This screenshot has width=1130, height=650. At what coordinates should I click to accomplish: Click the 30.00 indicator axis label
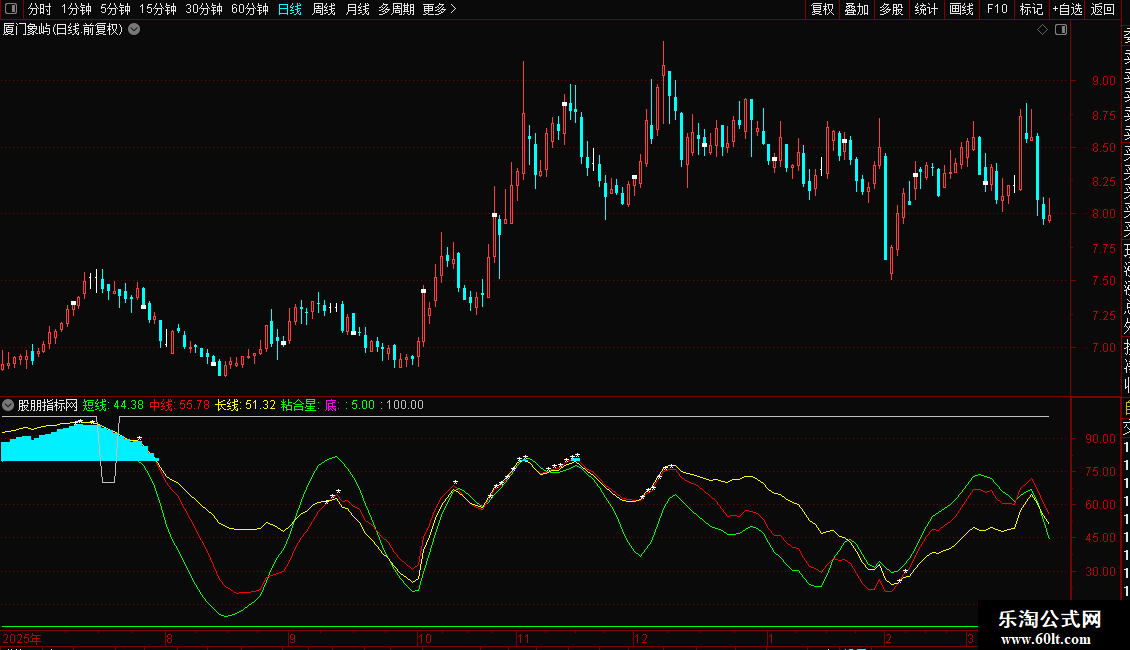1100,571
